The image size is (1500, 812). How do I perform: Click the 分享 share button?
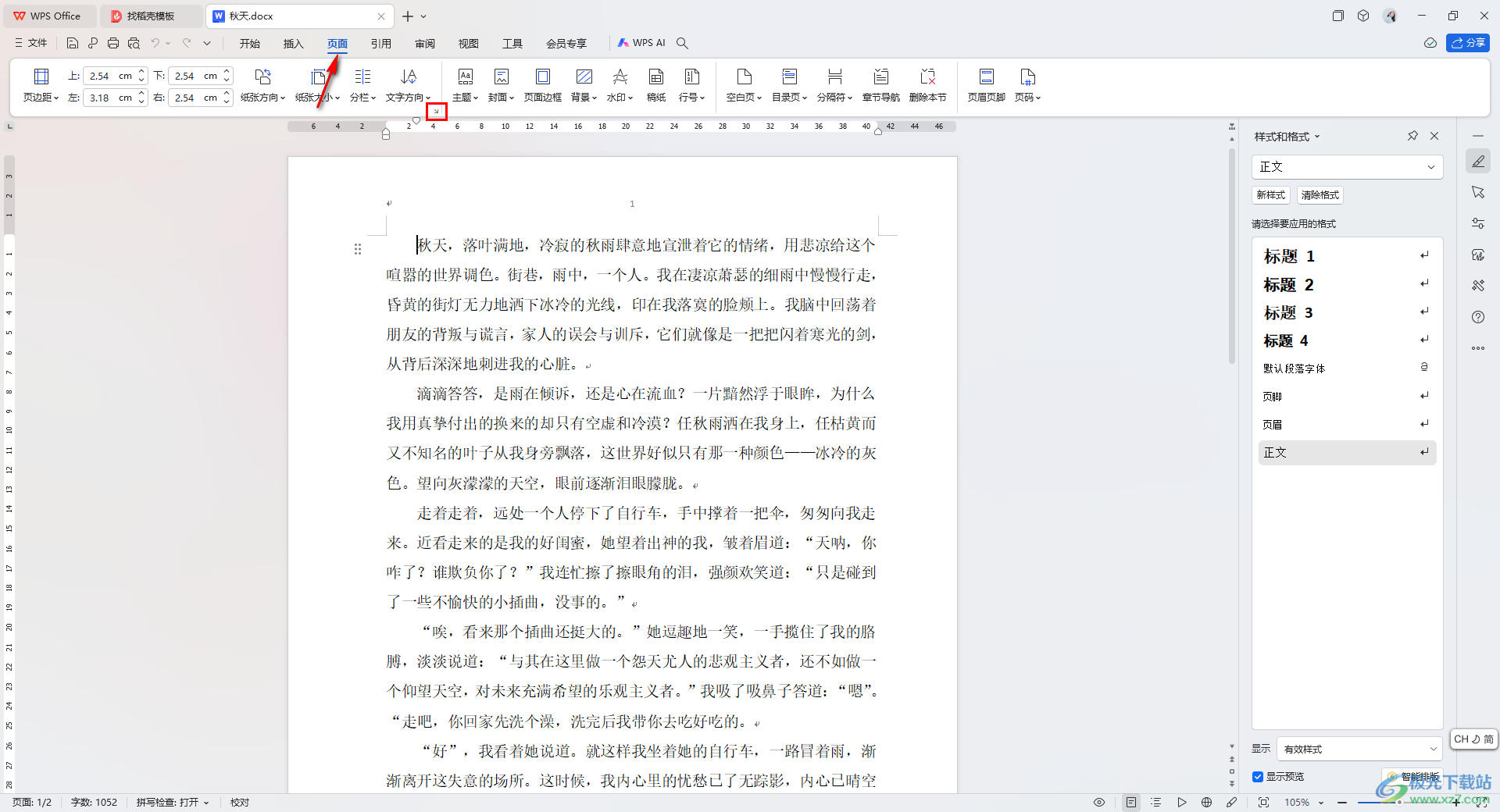pyautogui.click(x=1468, y=43)
